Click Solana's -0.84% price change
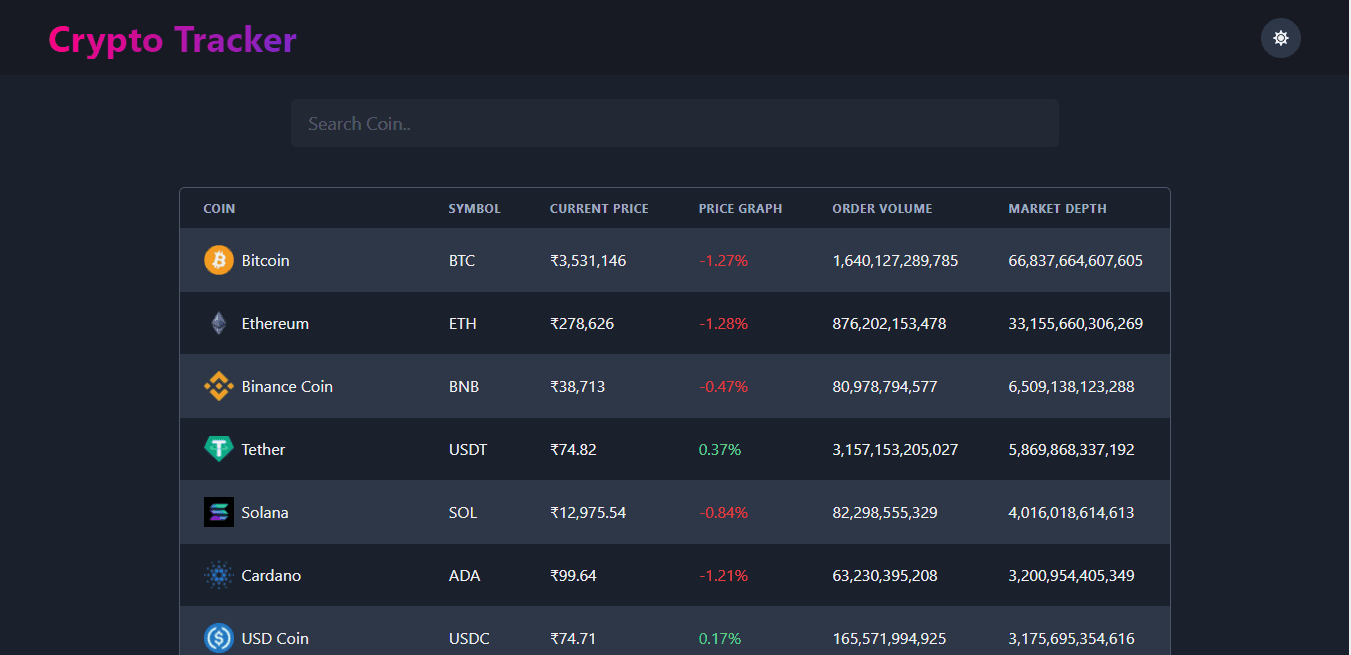Image resolution: width=1351 pixels, height=655 pixels. [723, 512]
